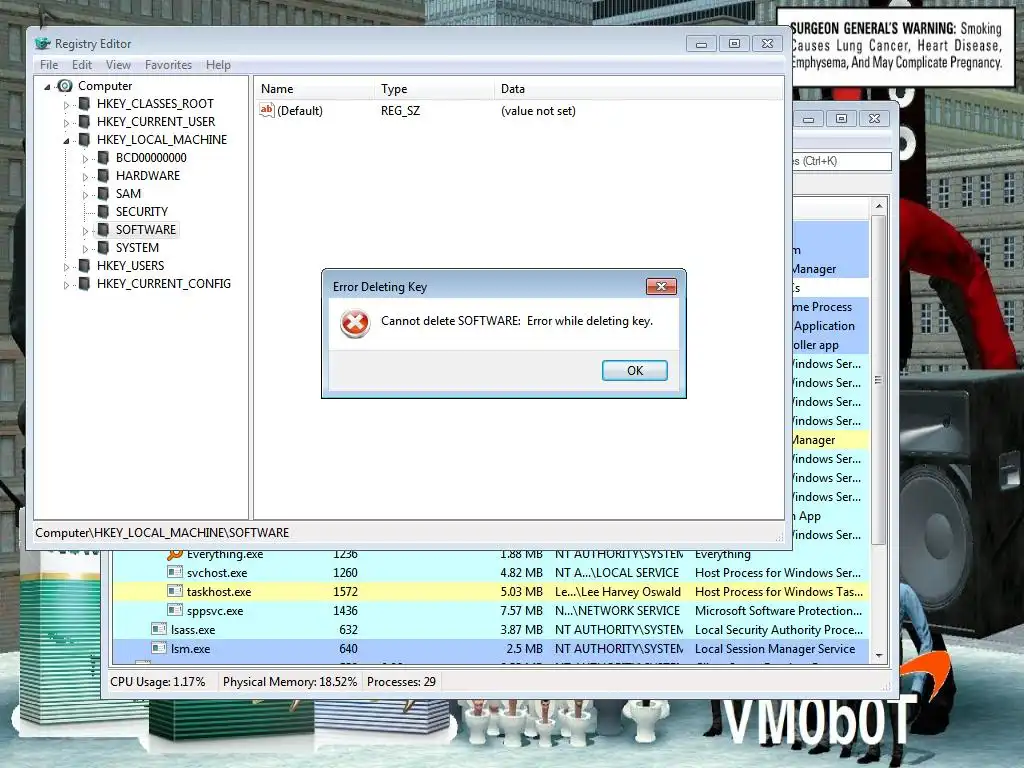
Task: Select the lsass.exe process name
Action: [193, 630]
